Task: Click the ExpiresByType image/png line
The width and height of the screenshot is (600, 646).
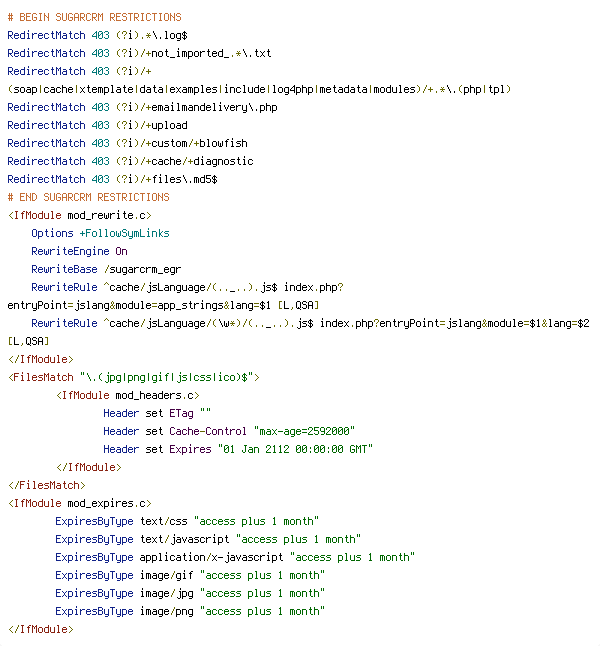Action: (x=190, y=611)
